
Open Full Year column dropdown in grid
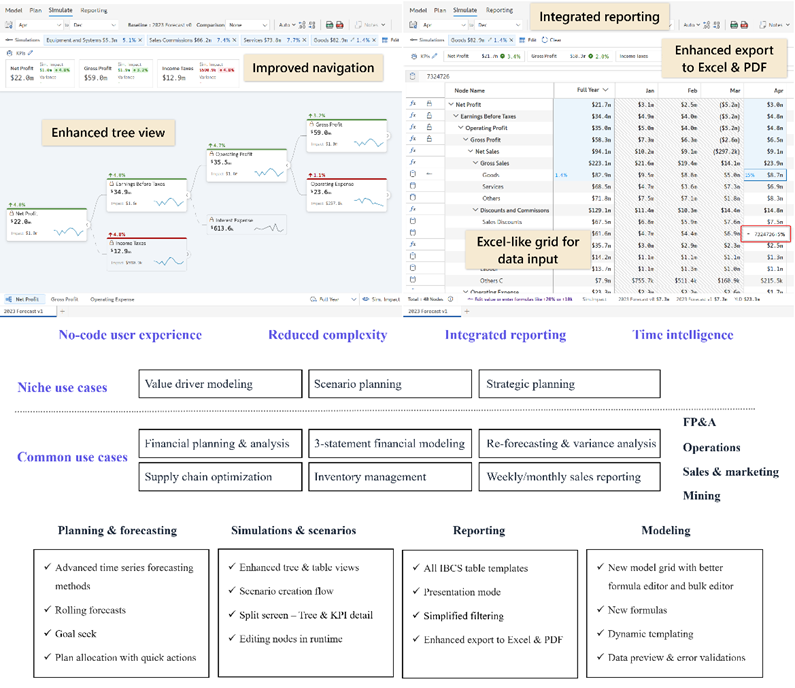605,90
